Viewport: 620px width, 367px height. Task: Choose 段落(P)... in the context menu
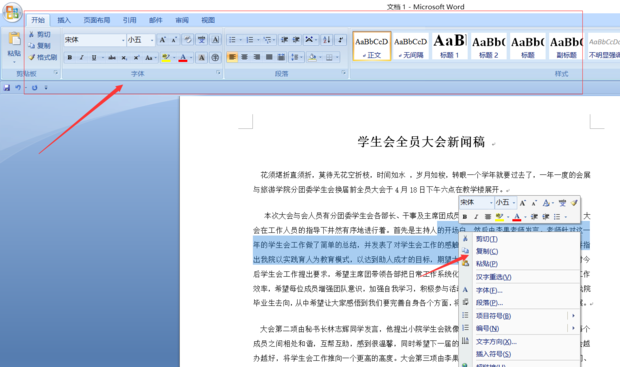520,303
